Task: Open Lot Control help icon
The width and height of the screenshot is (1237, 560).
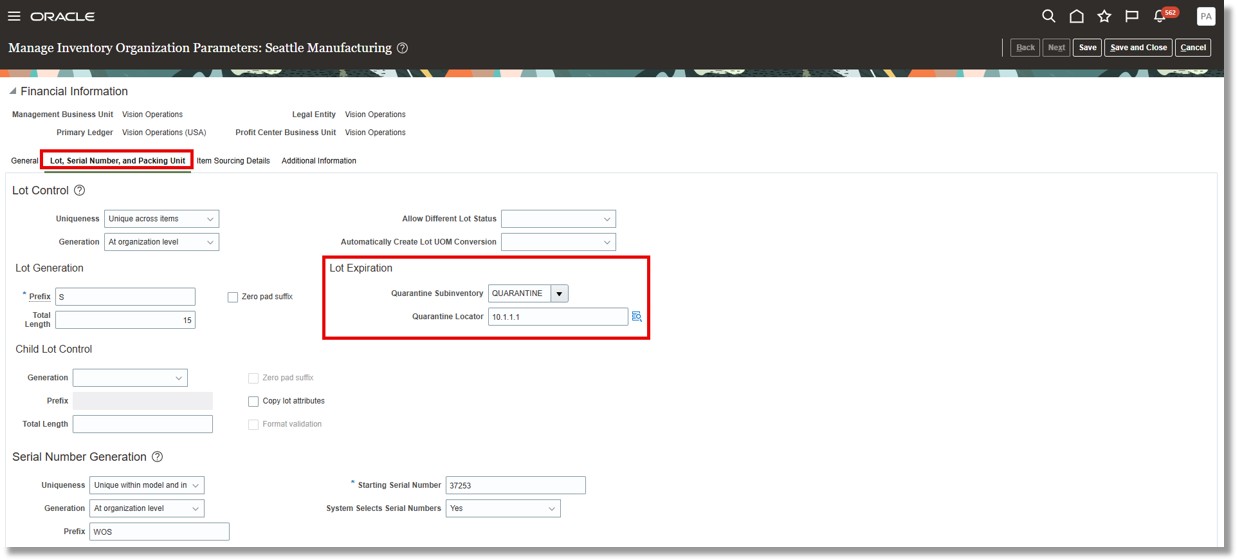Action: coord(80,190)
